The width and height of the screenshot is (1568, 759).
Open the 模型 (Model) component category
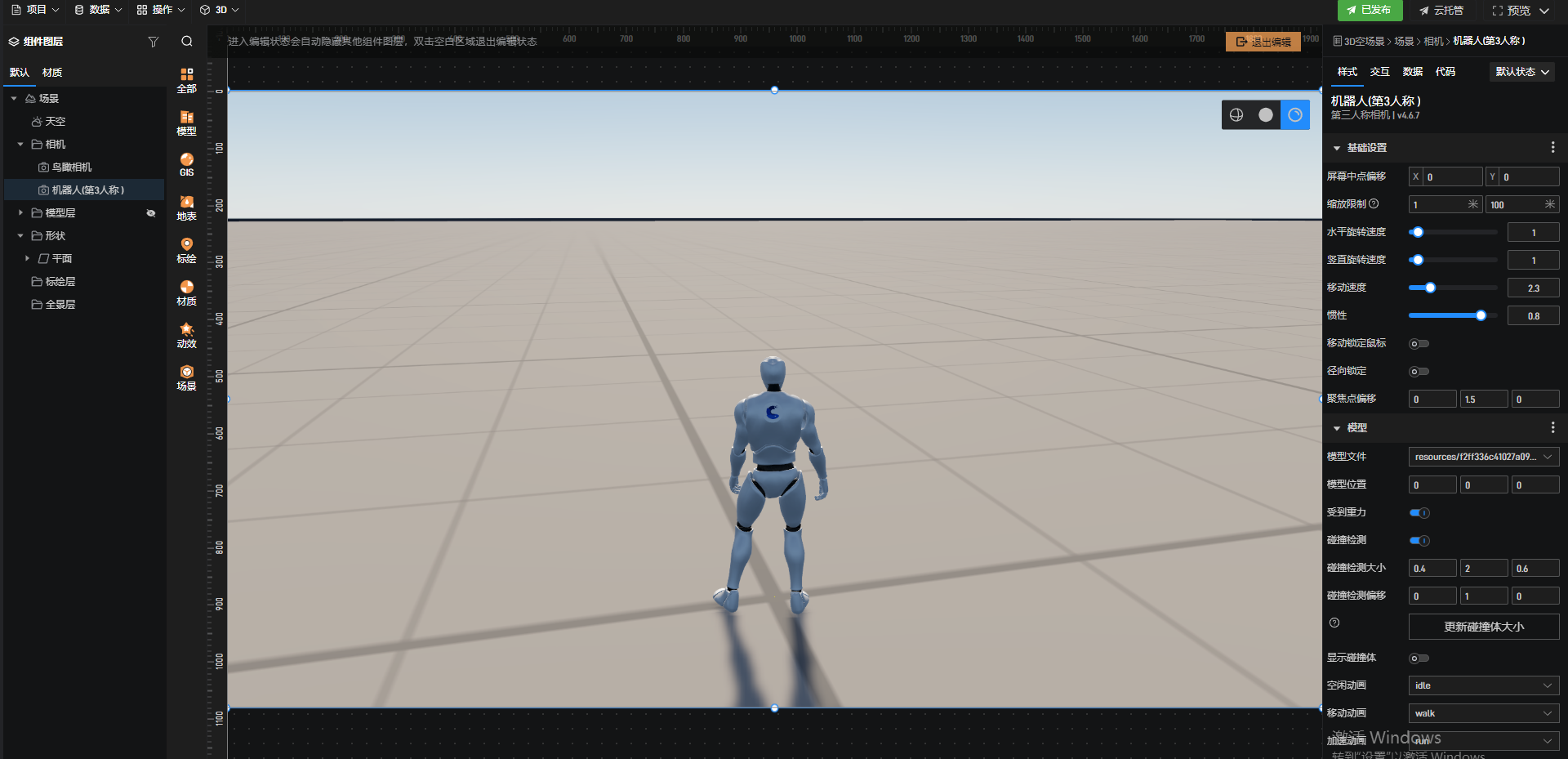point(186,123)
